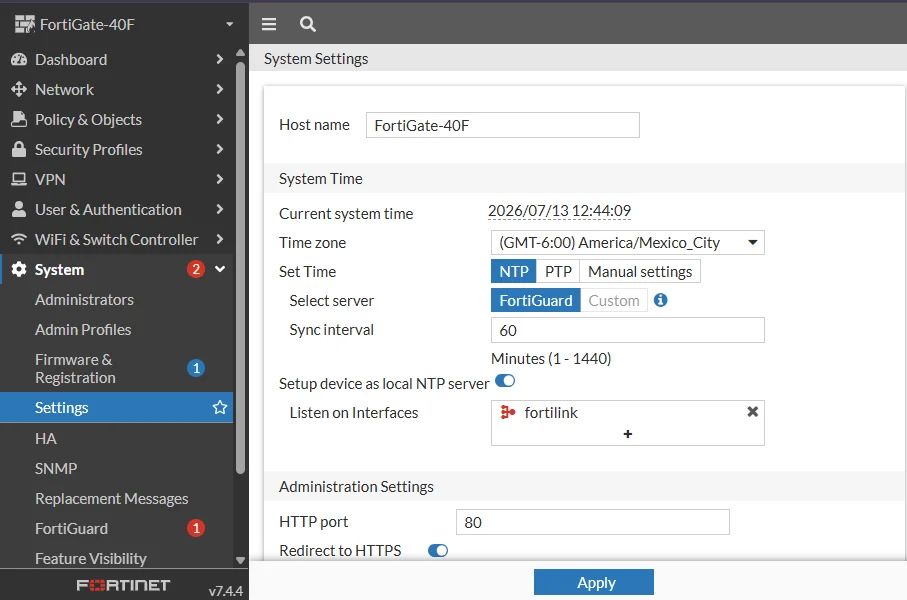
Task: Collapse the System menu chevron
Action: 220,269
